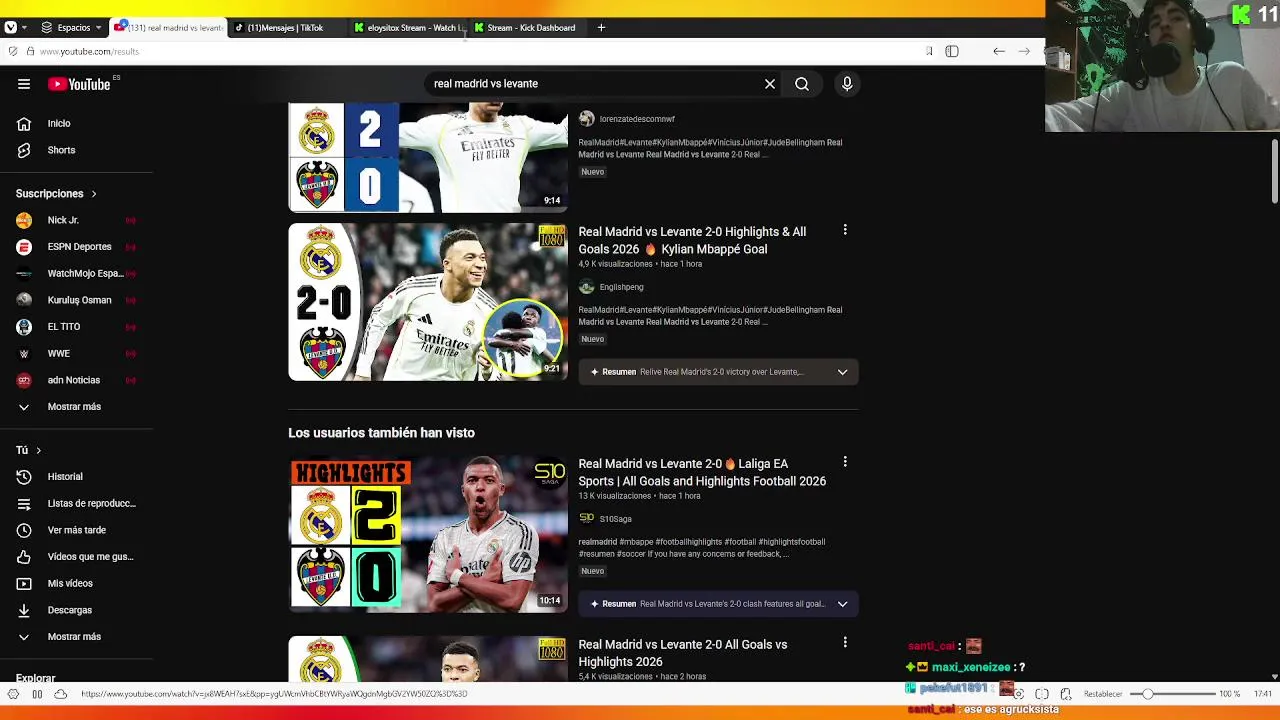The image size is (1280, 720).
Task: Click Restablecer zoom button
Action: (x=1103, y=694)
